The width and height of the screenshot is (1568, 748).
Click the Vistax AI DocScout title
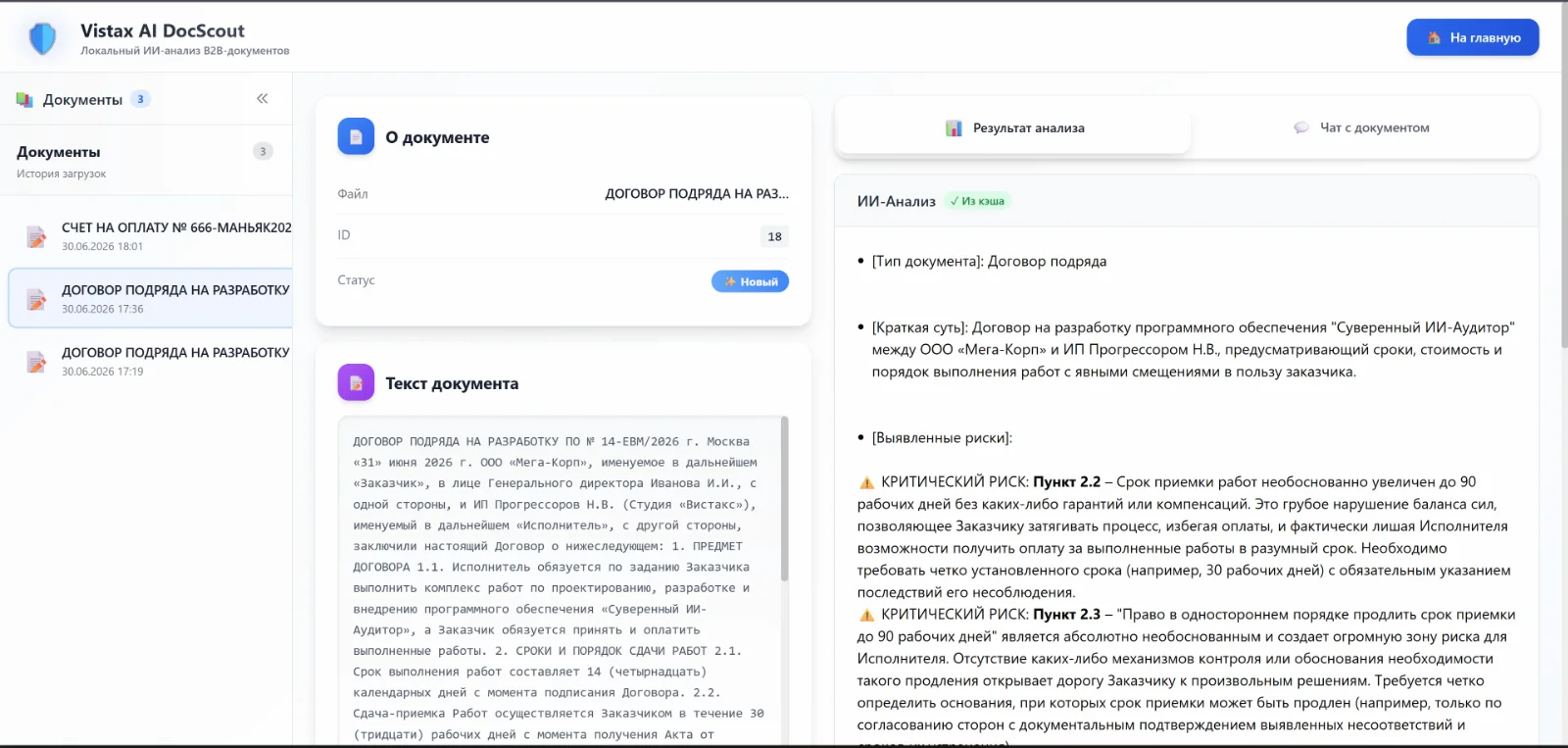163,30
